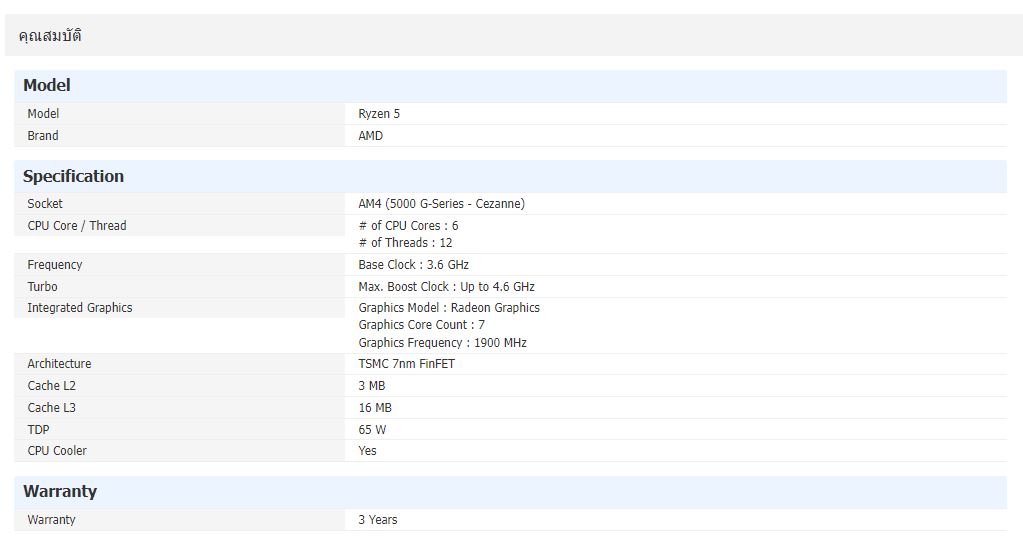Click the TSMC 7nm FinFET value

pos(406,364)
